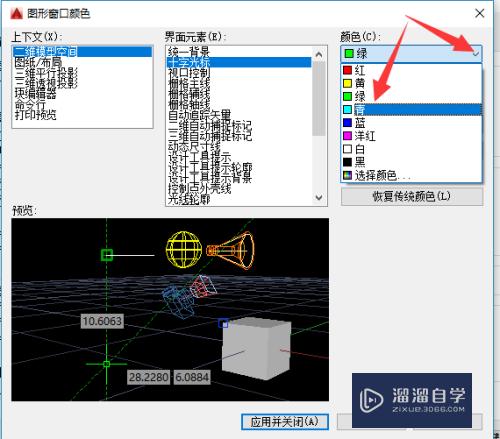The width and height of the screenshot is (500, 439).
Task: Select 栅格轴线 interface element
Action: coord(239,104)
